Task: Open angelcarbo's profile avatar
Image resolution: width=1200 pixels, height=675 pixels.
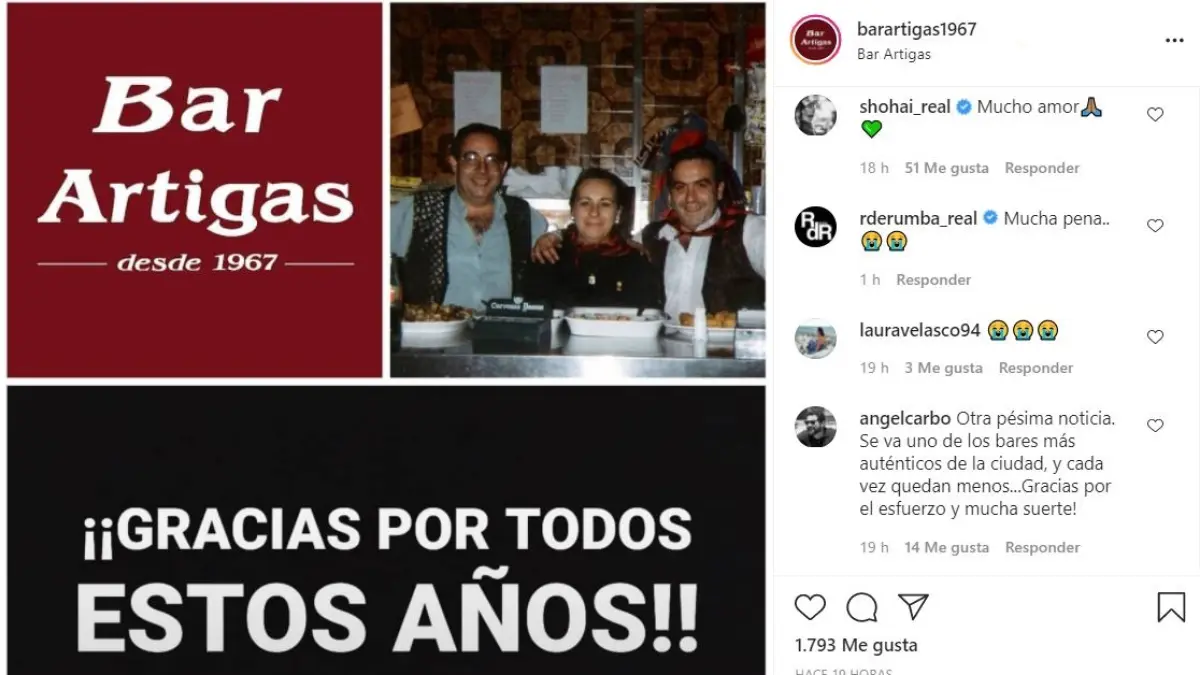Action: click(x=815, y=427)
